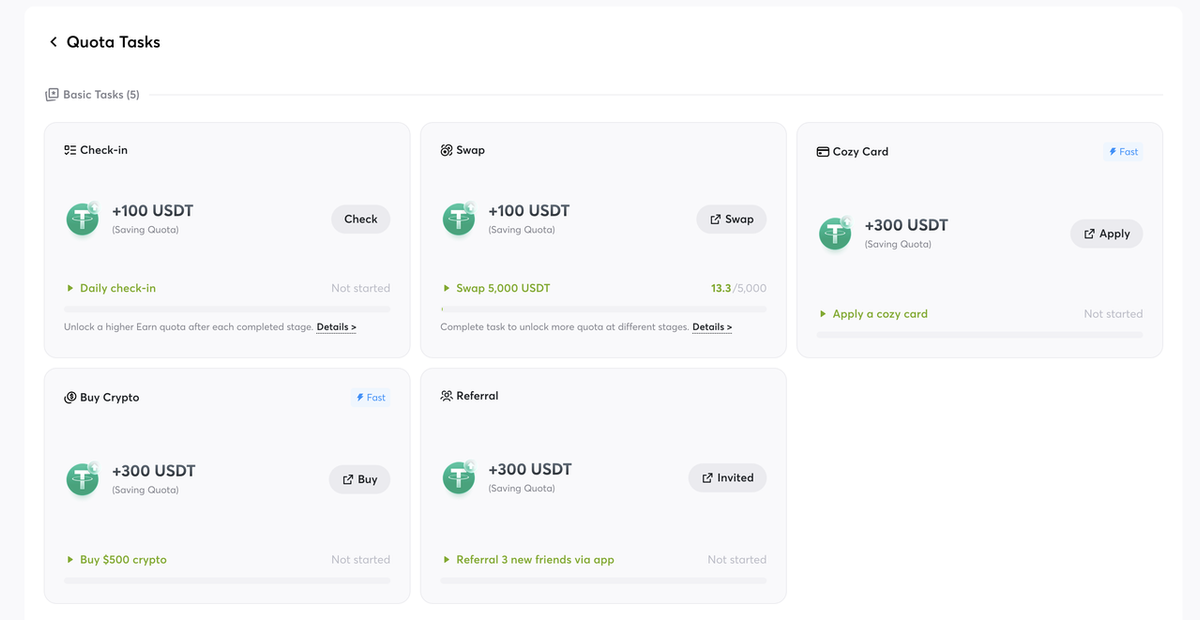Click the Invited button in Referral
The image size is (1200, 620).
tap(728, 478)
